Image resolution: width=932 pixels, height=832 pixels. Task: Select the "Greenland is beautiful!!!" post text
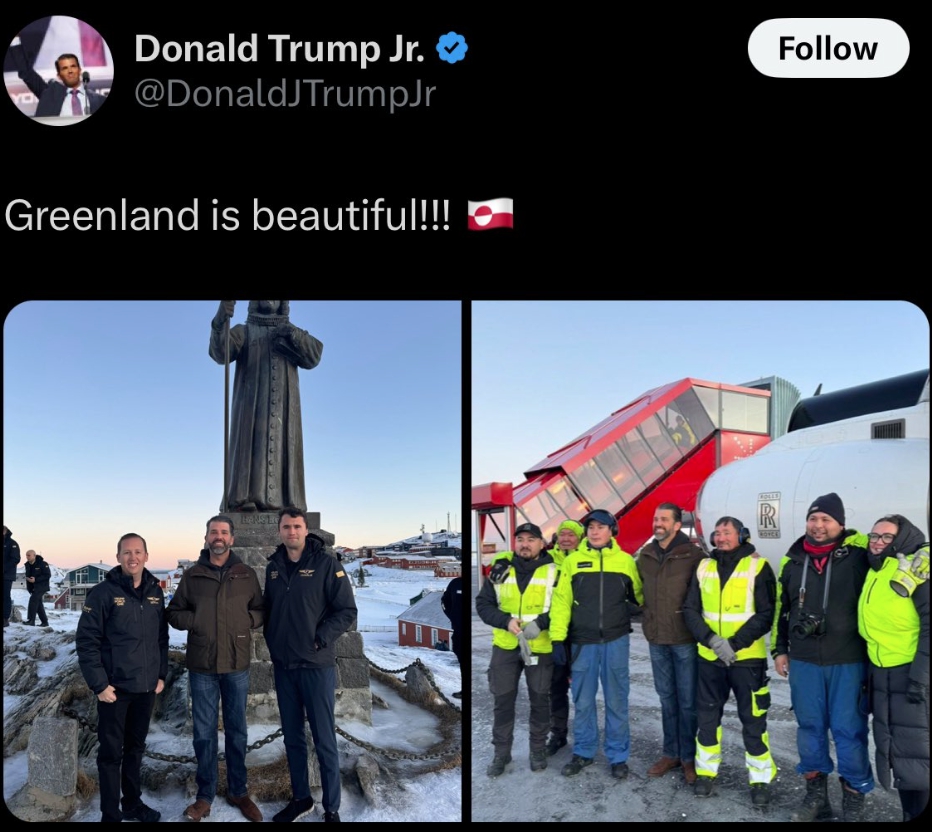(x=228, y=215)
